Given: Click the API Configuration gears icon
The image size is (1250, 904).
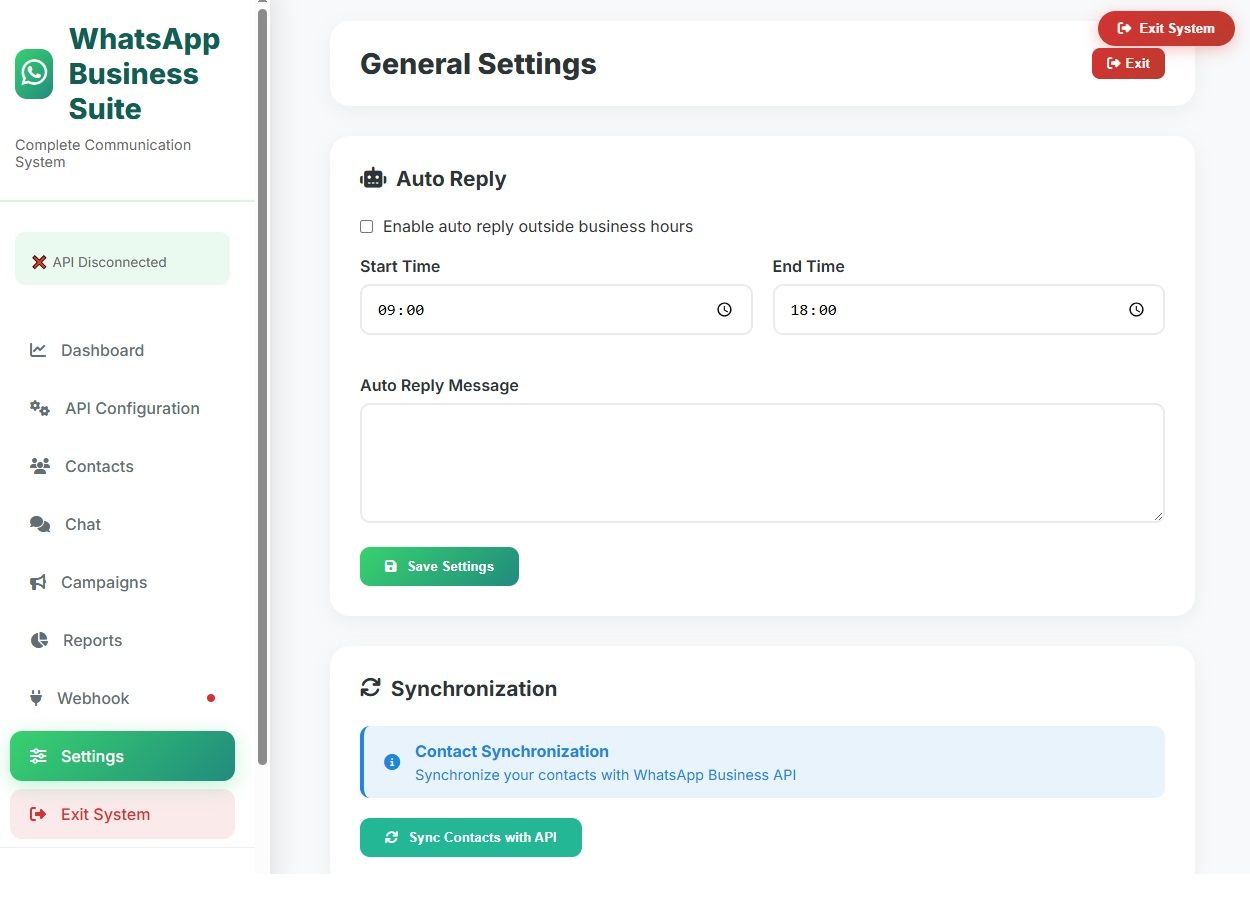Looking at the screenshot, I should [x=40, y=408].
